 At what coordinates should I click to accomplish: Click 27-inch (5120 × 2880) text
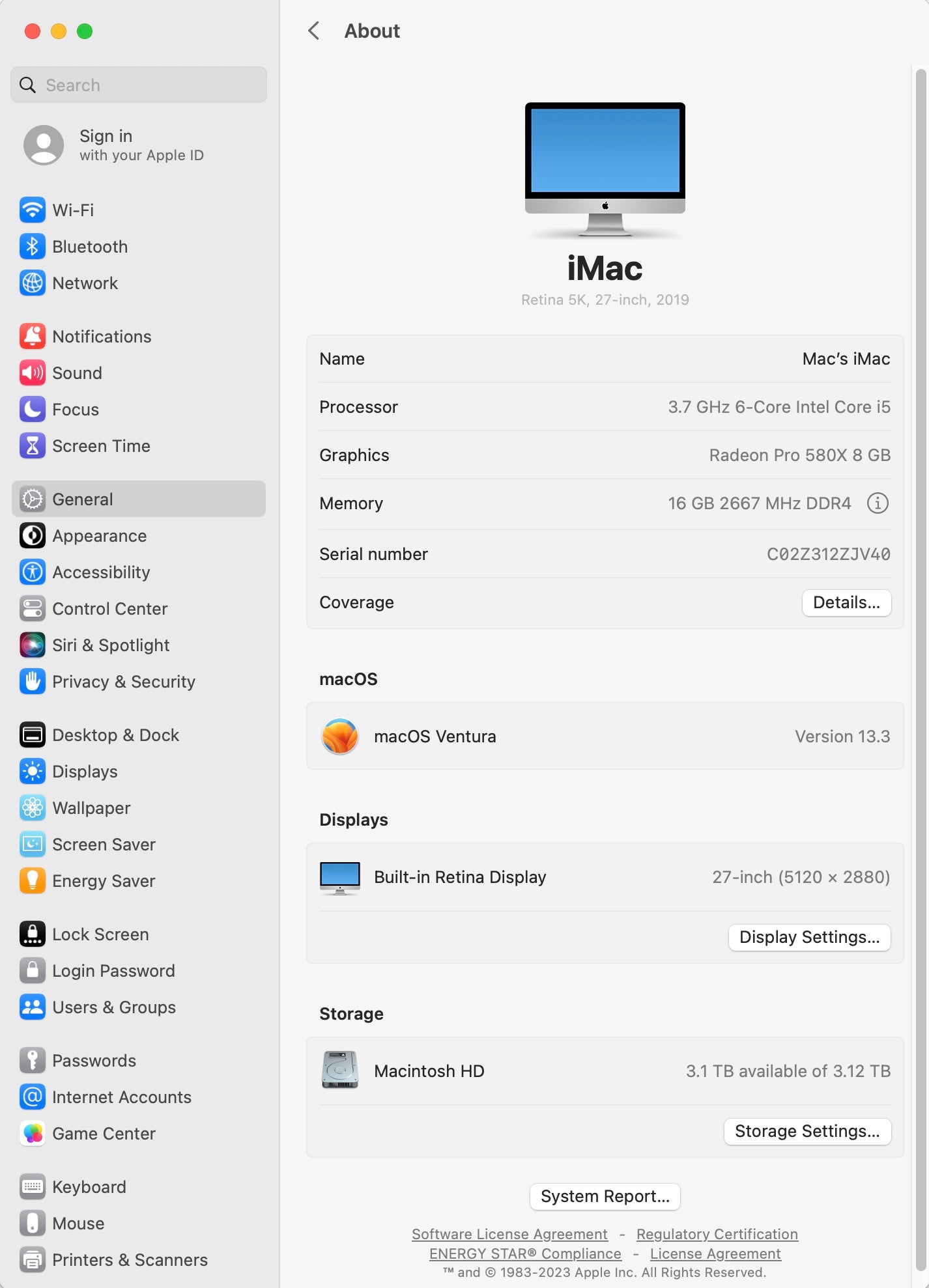point(801,877)
